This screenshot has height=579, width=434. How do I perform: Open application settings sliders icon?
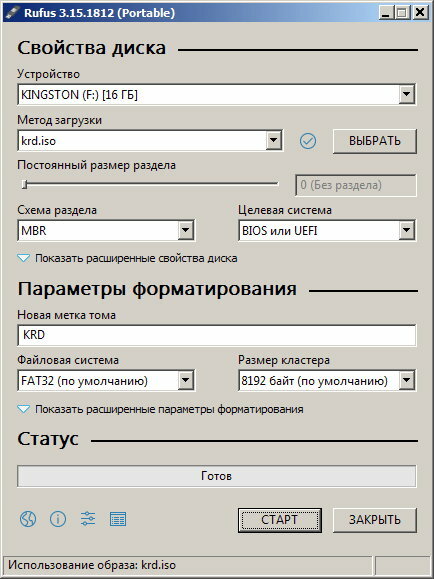(88, 520)
